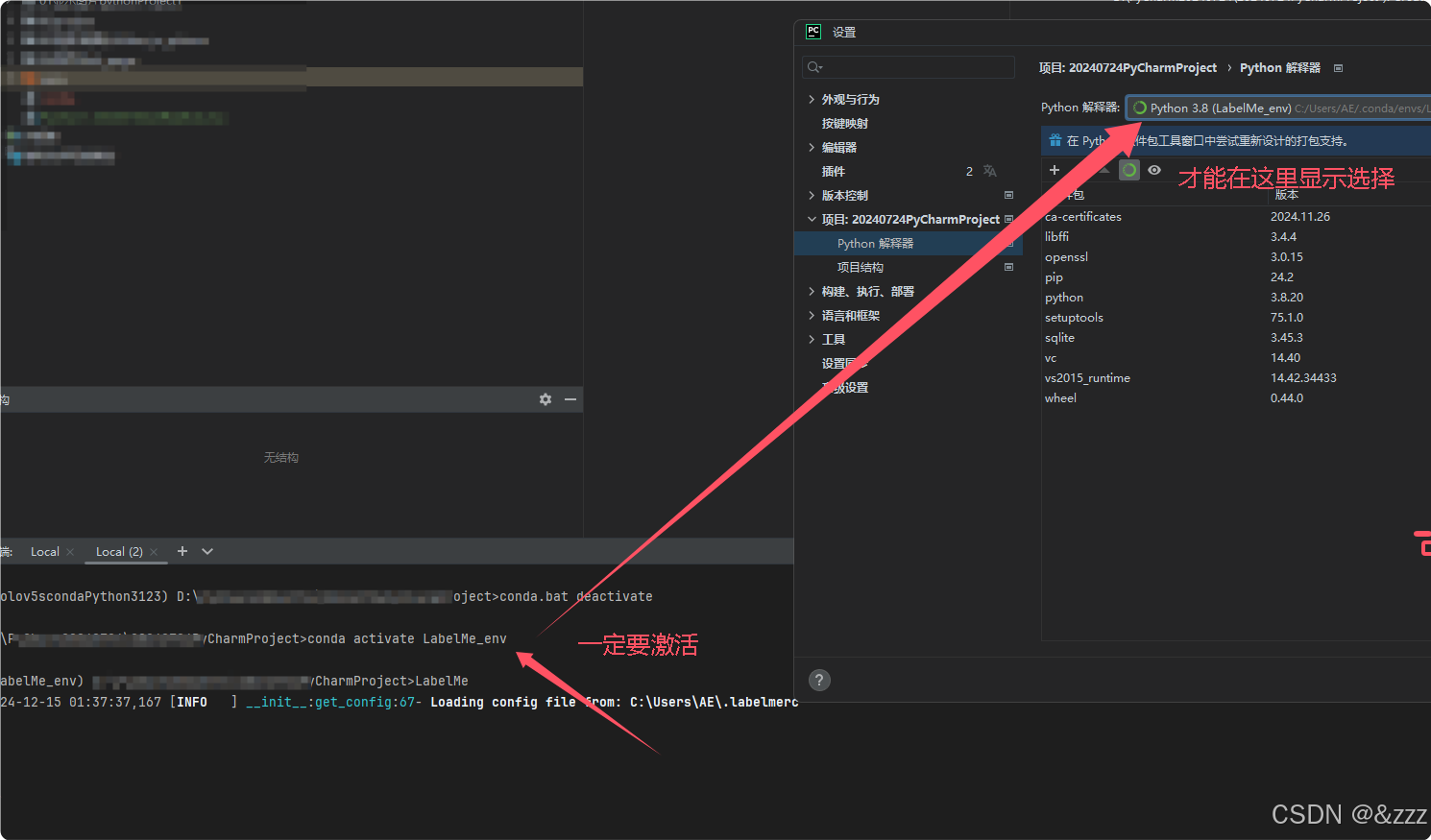This screenshot has width=1431, height=840.
Task: Select the vc package row
Action: (x=1236, y=358)
